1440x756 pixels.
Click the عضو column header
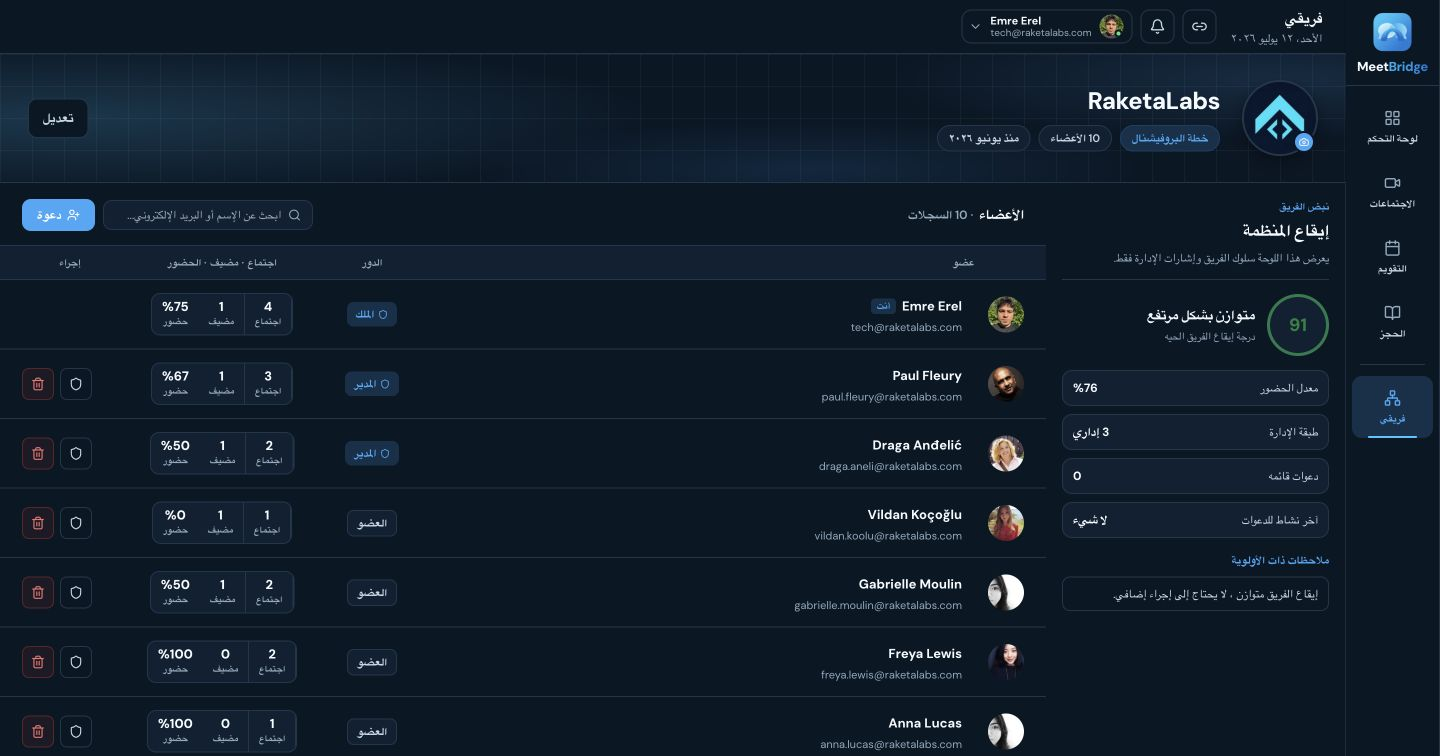point(963,262)
